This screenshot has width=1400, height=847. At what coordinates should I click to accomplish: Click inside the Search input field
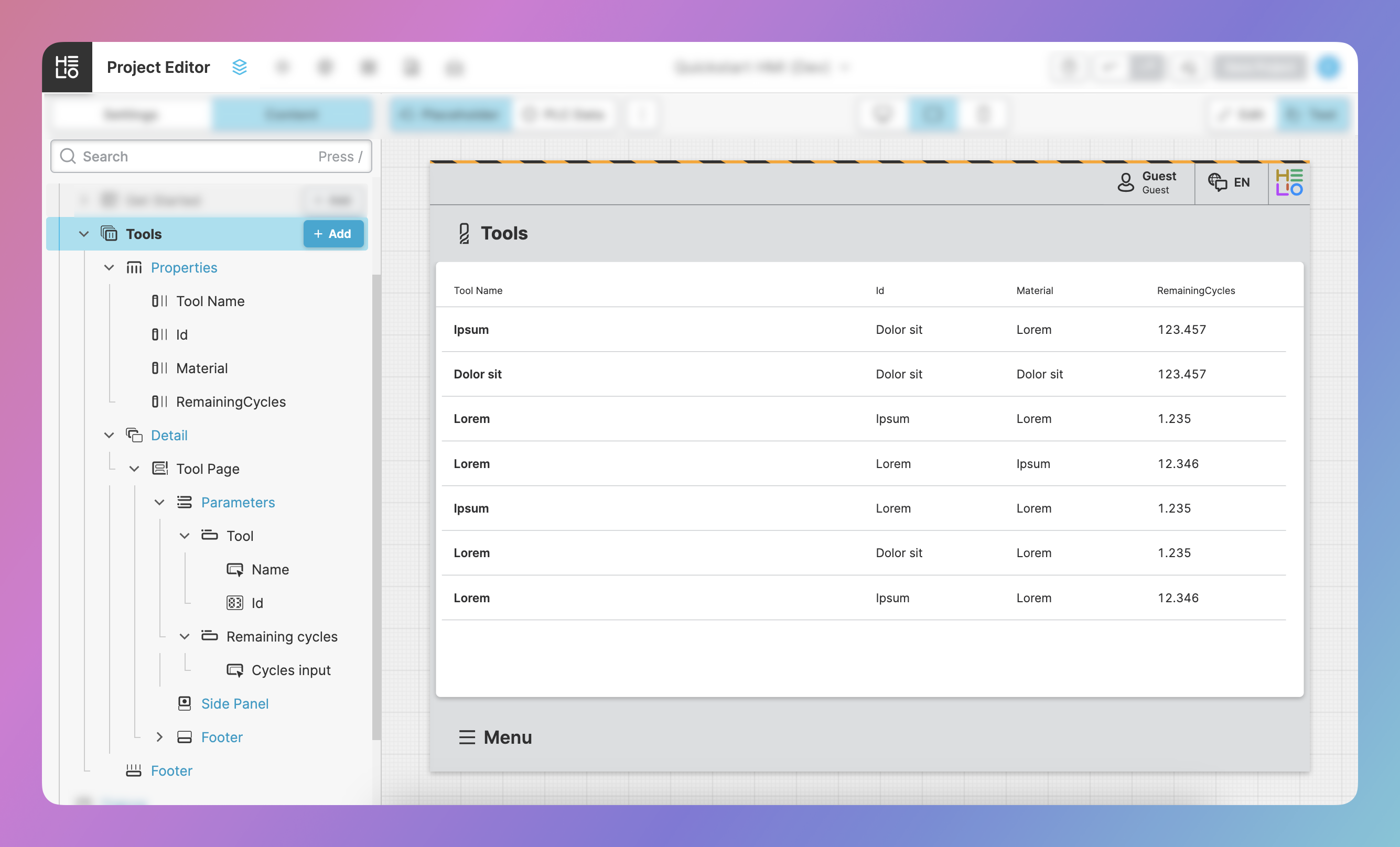(x=199, y=156)
